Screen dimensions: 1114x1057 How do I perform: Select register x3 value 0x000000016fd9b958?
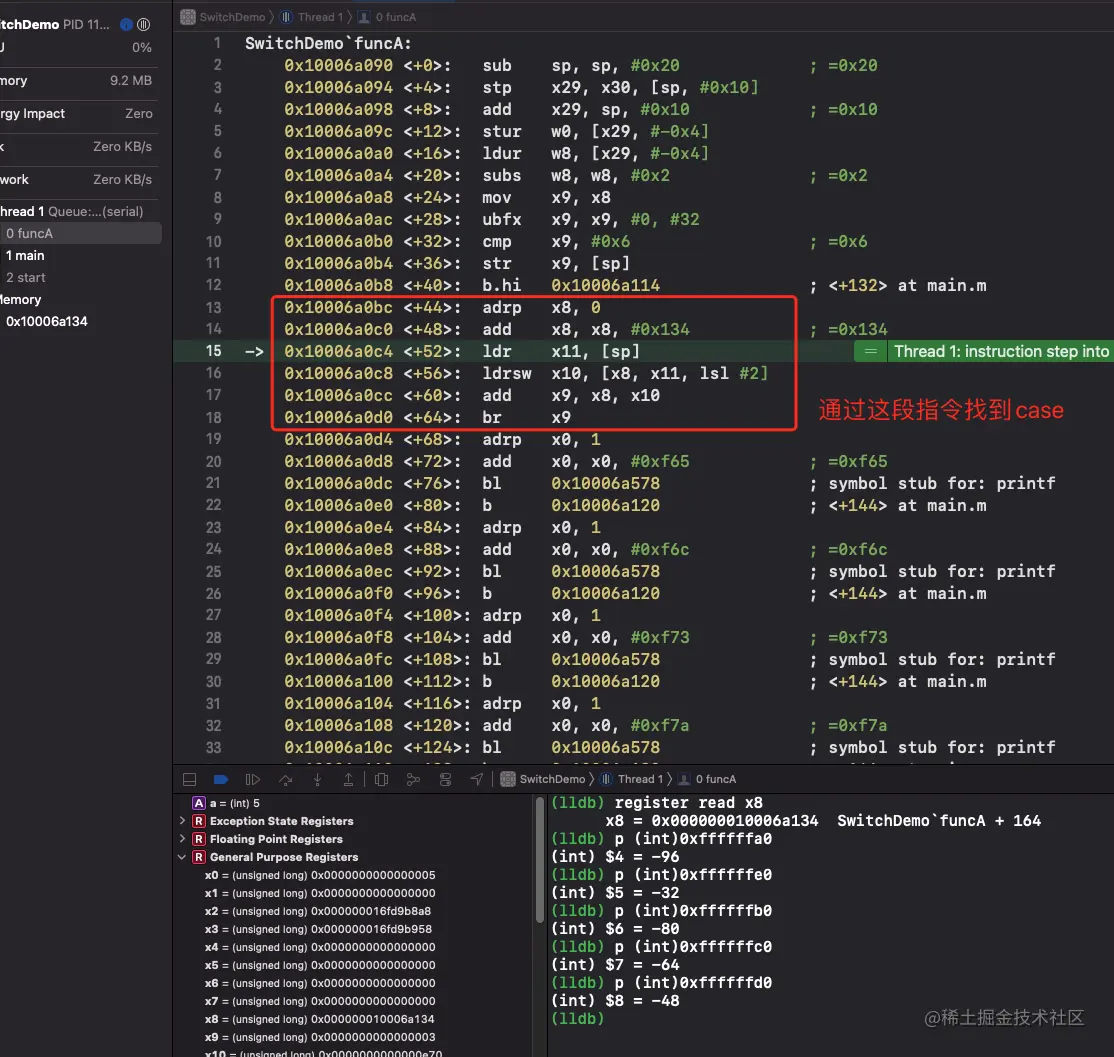[x=372, y=929]
